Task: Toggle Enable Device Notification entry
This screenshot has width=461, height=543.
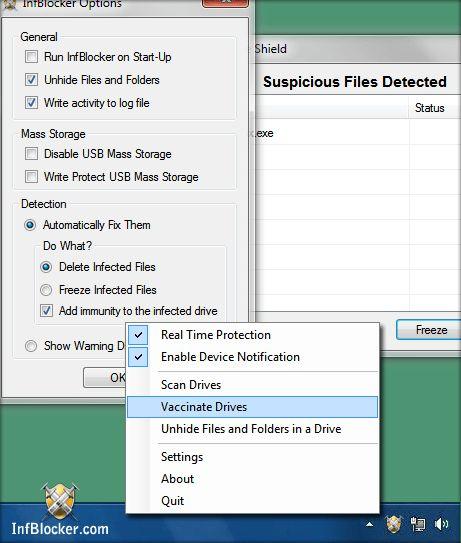Action: click(230, 357)
